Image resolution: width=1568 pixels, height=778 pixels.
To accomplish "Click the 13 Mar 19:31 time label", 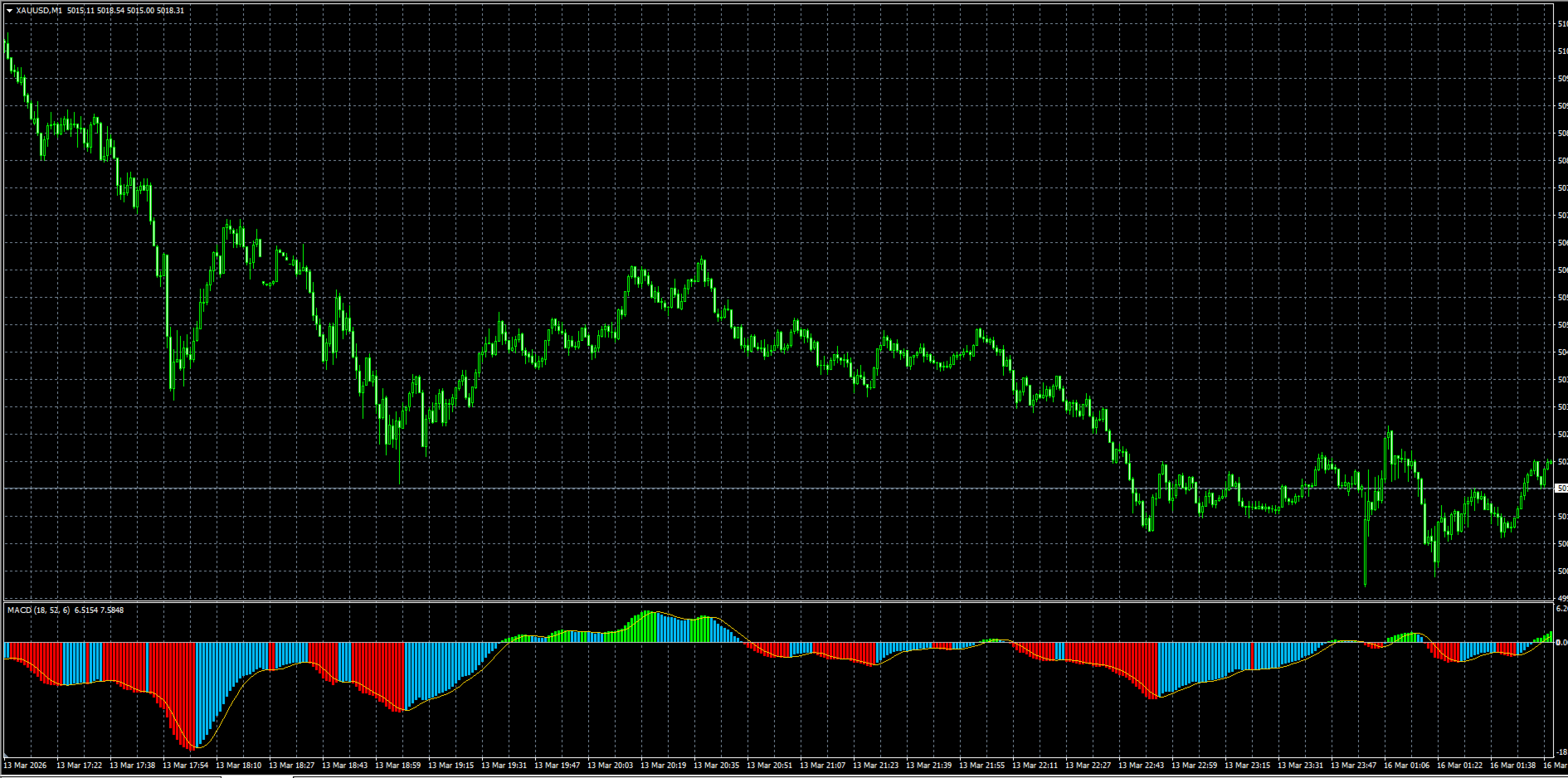I will coord(504,766).
